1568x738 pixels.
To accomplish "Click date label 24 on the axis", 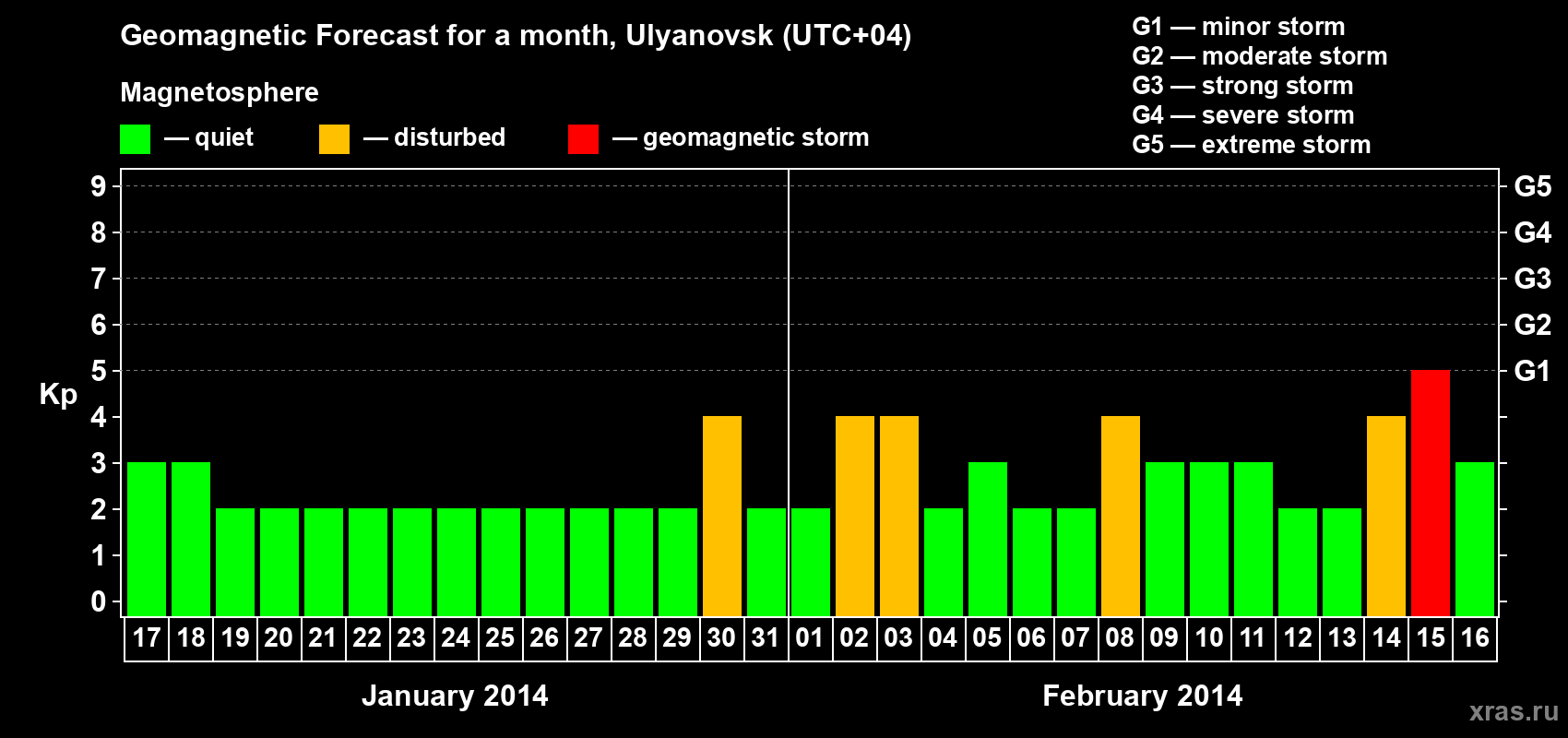I will point(456,638).
